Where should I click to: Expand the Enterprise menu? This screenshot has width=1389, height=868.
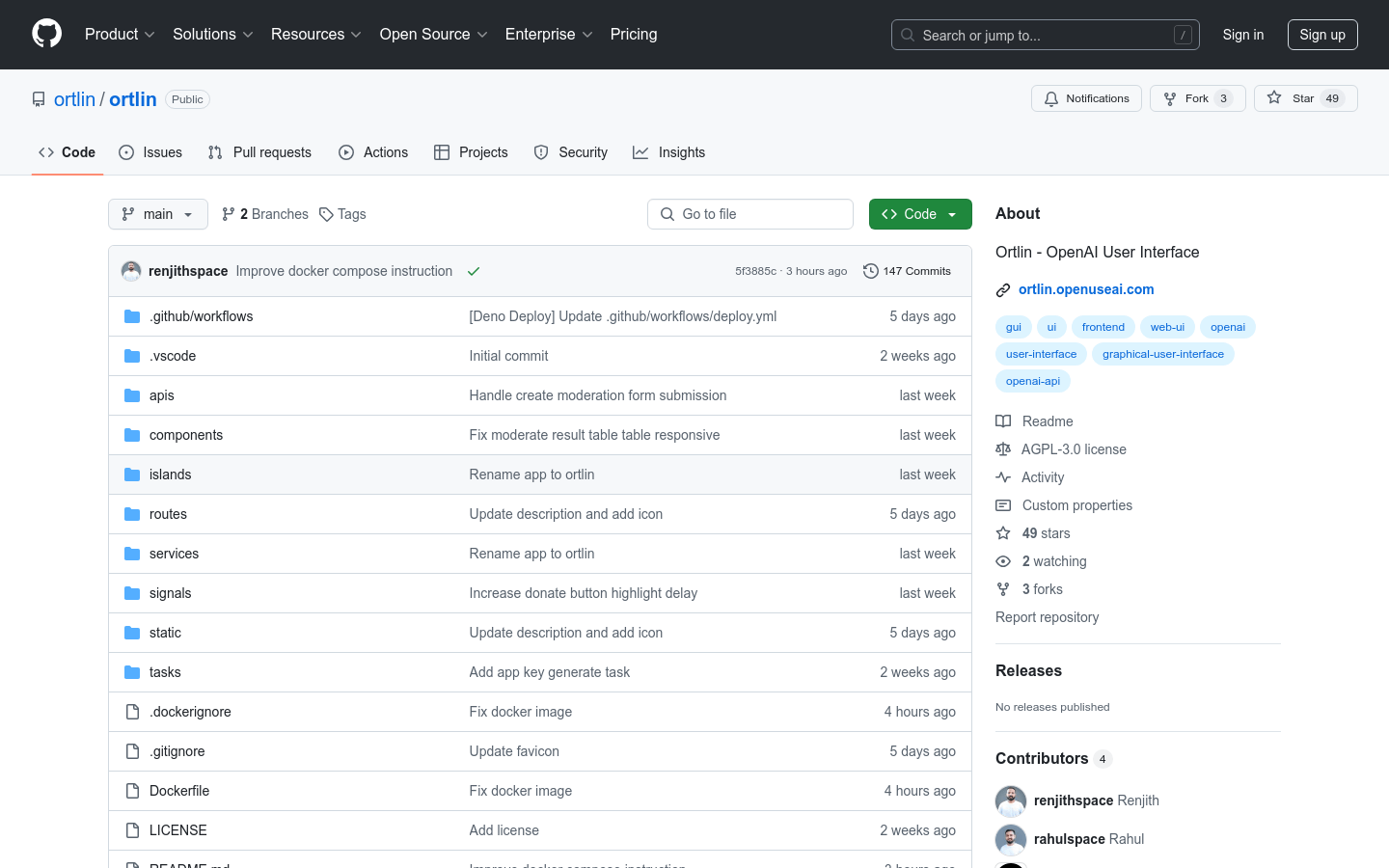[x=549, y=35]
